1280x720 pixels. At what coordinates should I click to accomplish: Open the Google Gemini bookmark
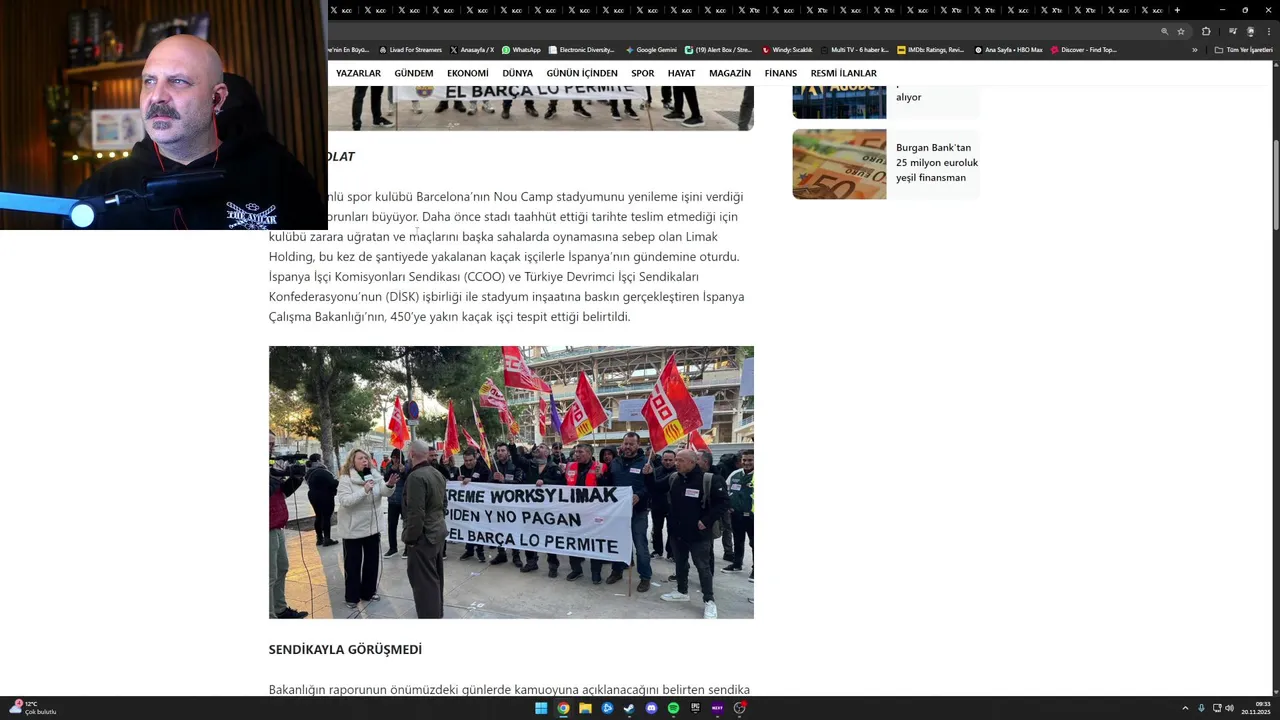(x=651, y=50)
